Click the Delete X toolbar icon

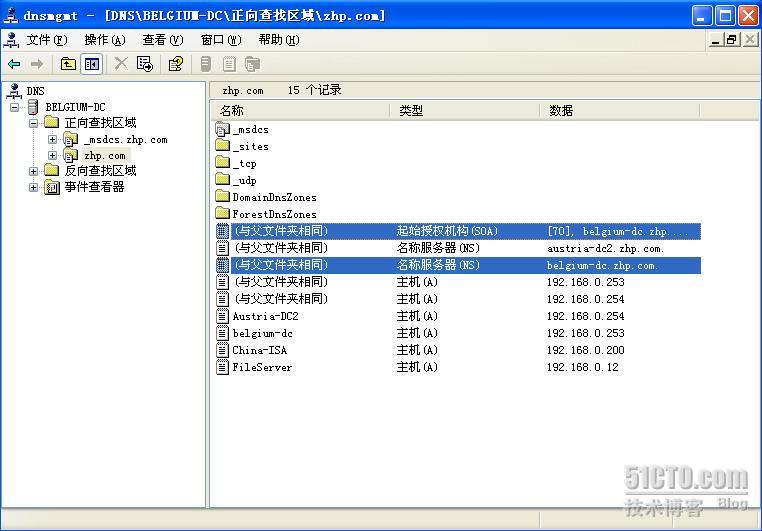tap(121, 64)
